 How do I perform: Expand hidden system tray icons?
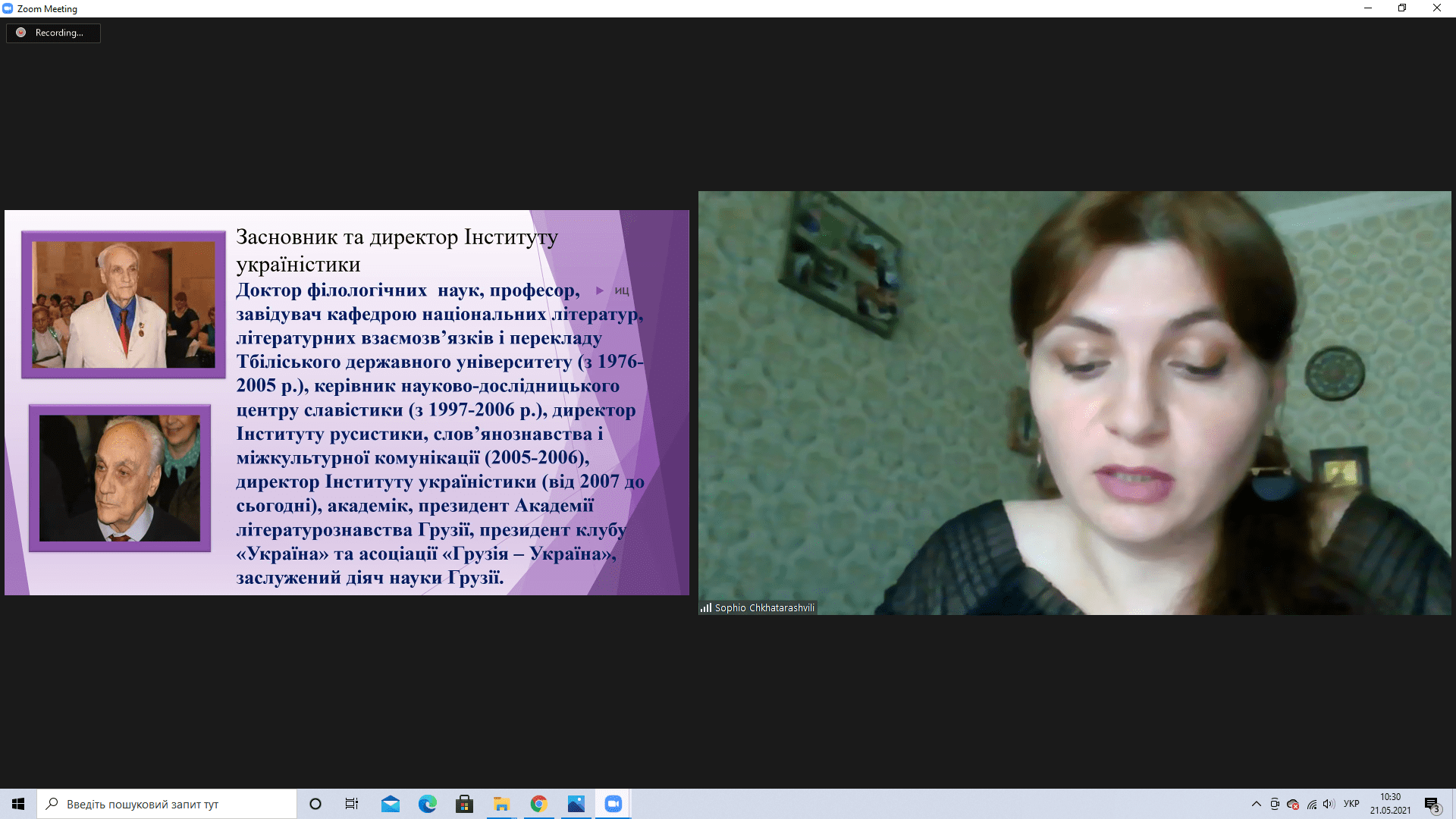point(1256,804)
